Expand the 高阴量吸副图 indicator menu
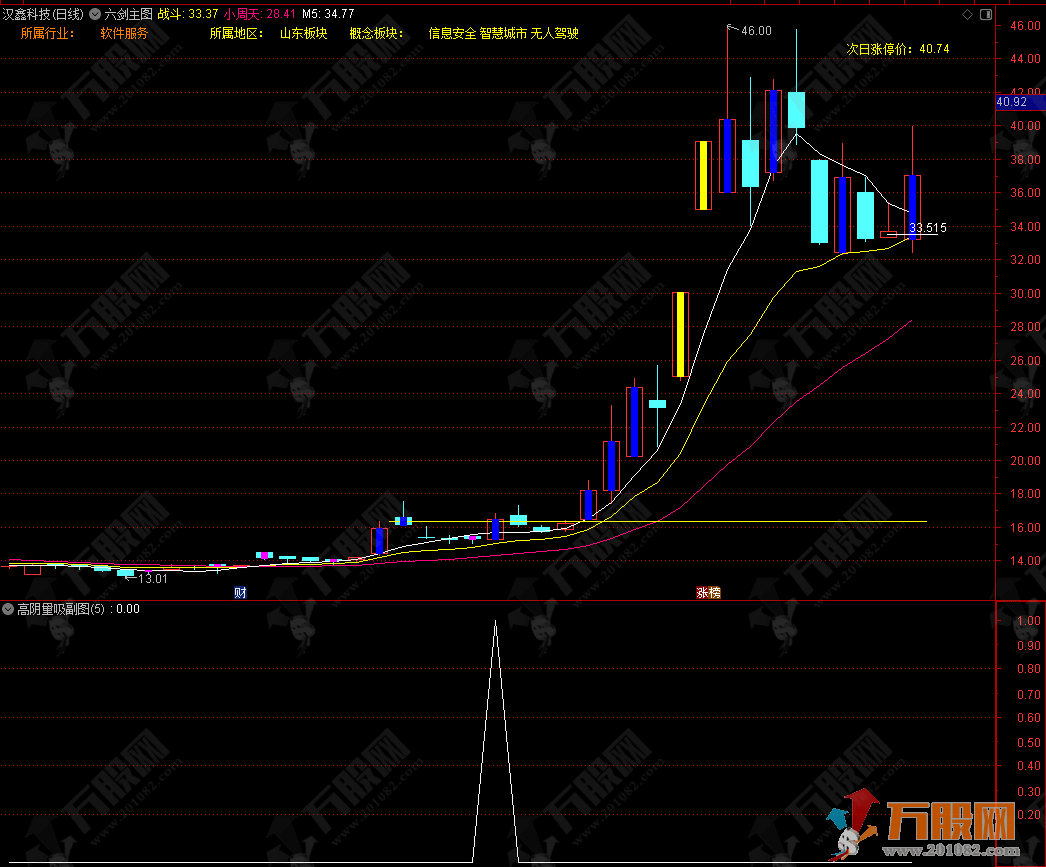1046x867 pixels. 8,609
